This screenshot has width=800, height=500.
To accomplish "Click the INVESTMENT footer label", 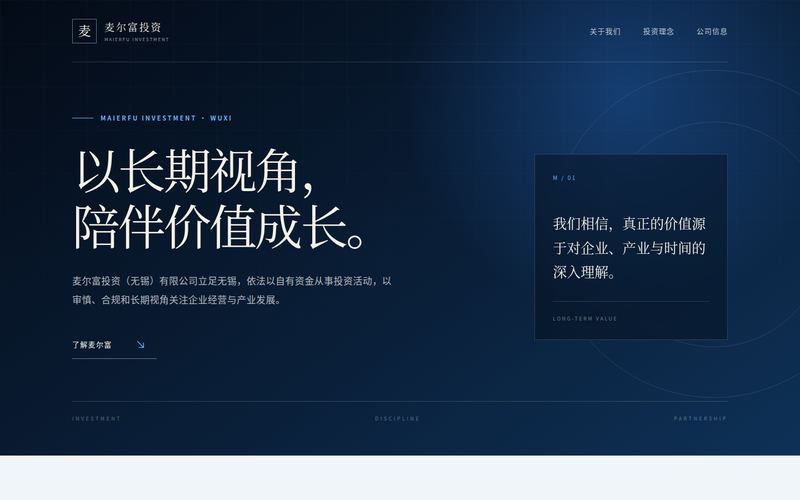I will (96, 418).
